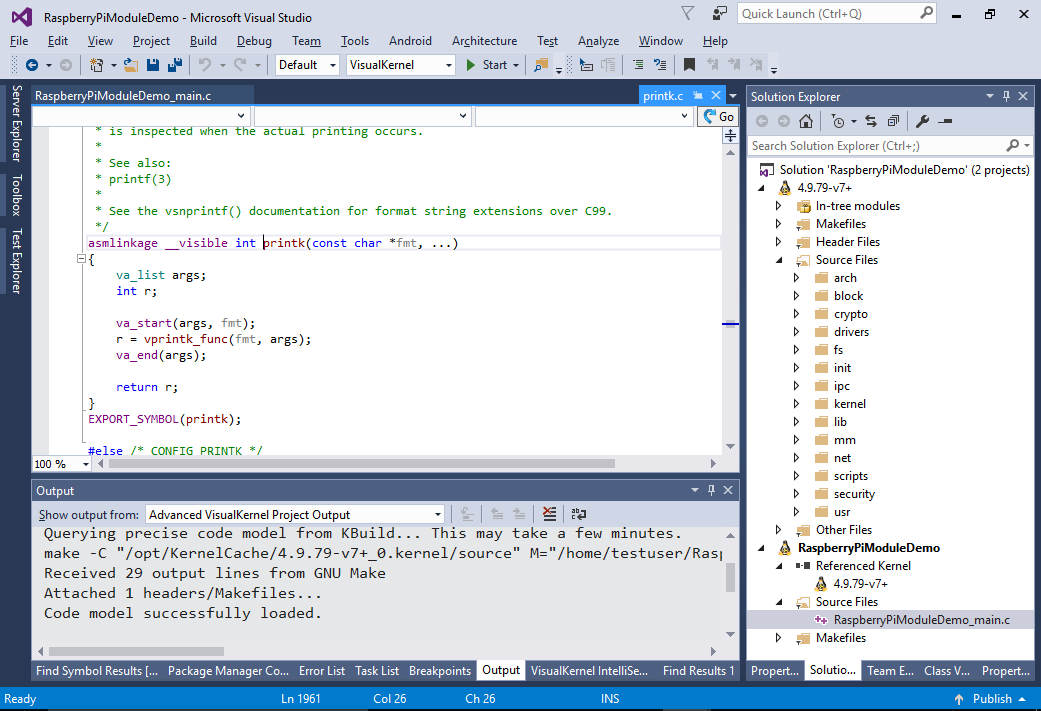Collapse the printk function outline marker
This screenshot has height=711, width=1041.
[x=81, y=259]
